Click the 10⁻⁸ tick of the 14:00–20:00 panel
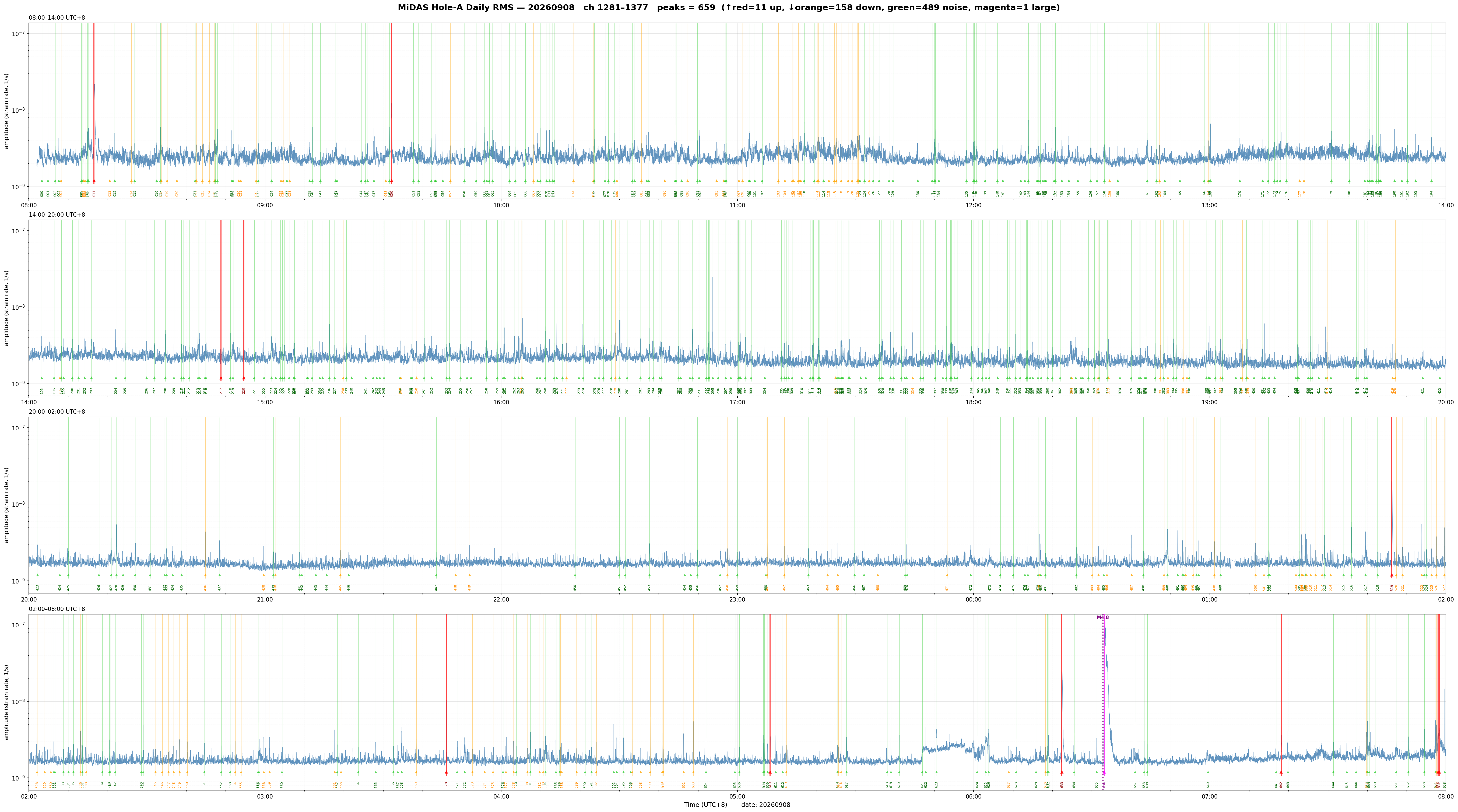Viewport: 1458px width, 812px height. pyautogui.click(x=19, y=307)
